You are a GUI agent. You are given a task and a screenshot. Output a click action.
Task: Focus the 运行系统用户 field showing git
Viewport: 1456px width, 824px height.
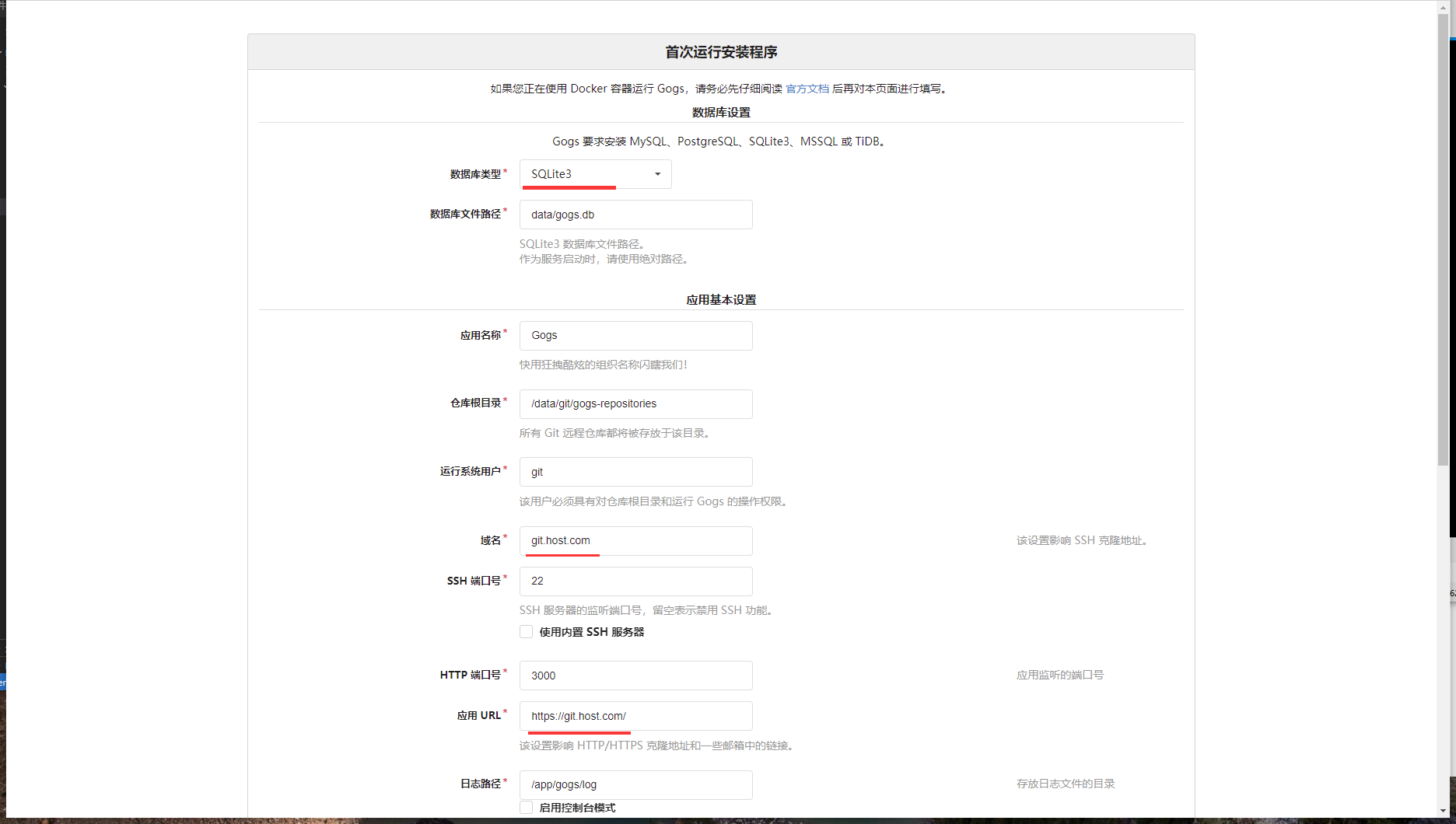(x=635, y=472)
